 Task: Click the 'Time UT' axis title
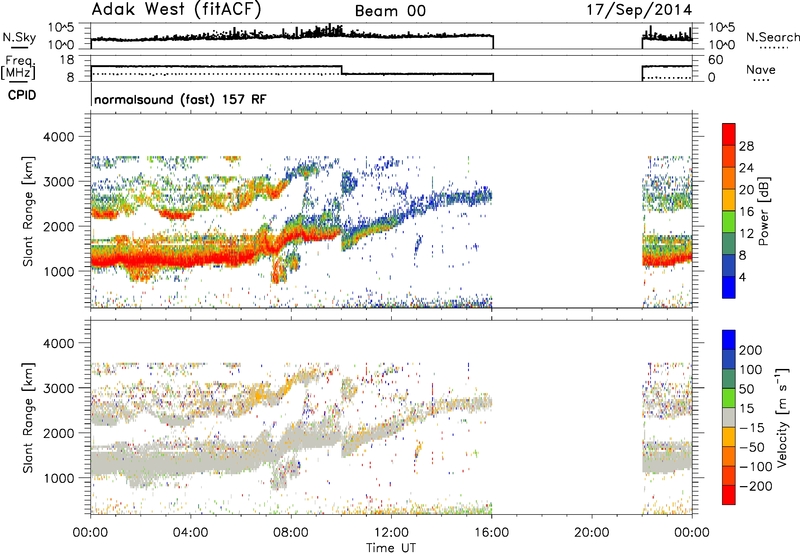click(x=391, y=548)
